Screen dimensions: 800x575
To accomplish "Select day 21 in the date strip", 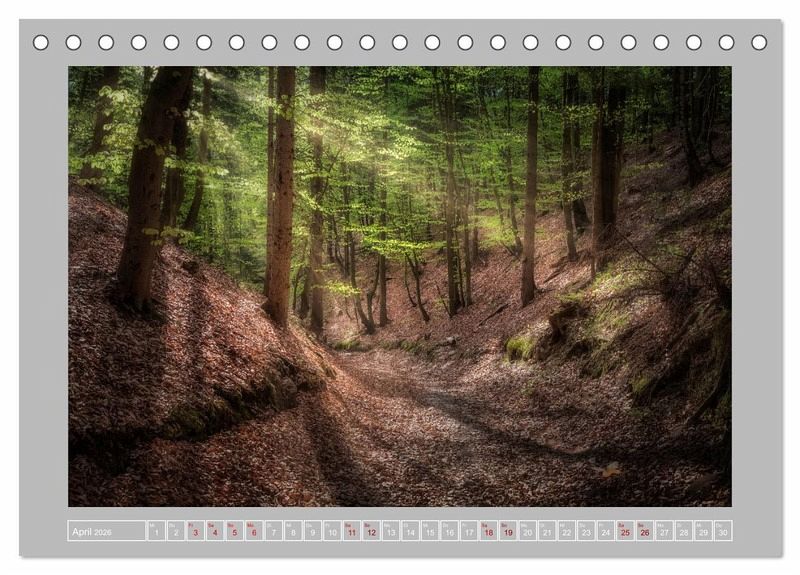I will point(547,531).
